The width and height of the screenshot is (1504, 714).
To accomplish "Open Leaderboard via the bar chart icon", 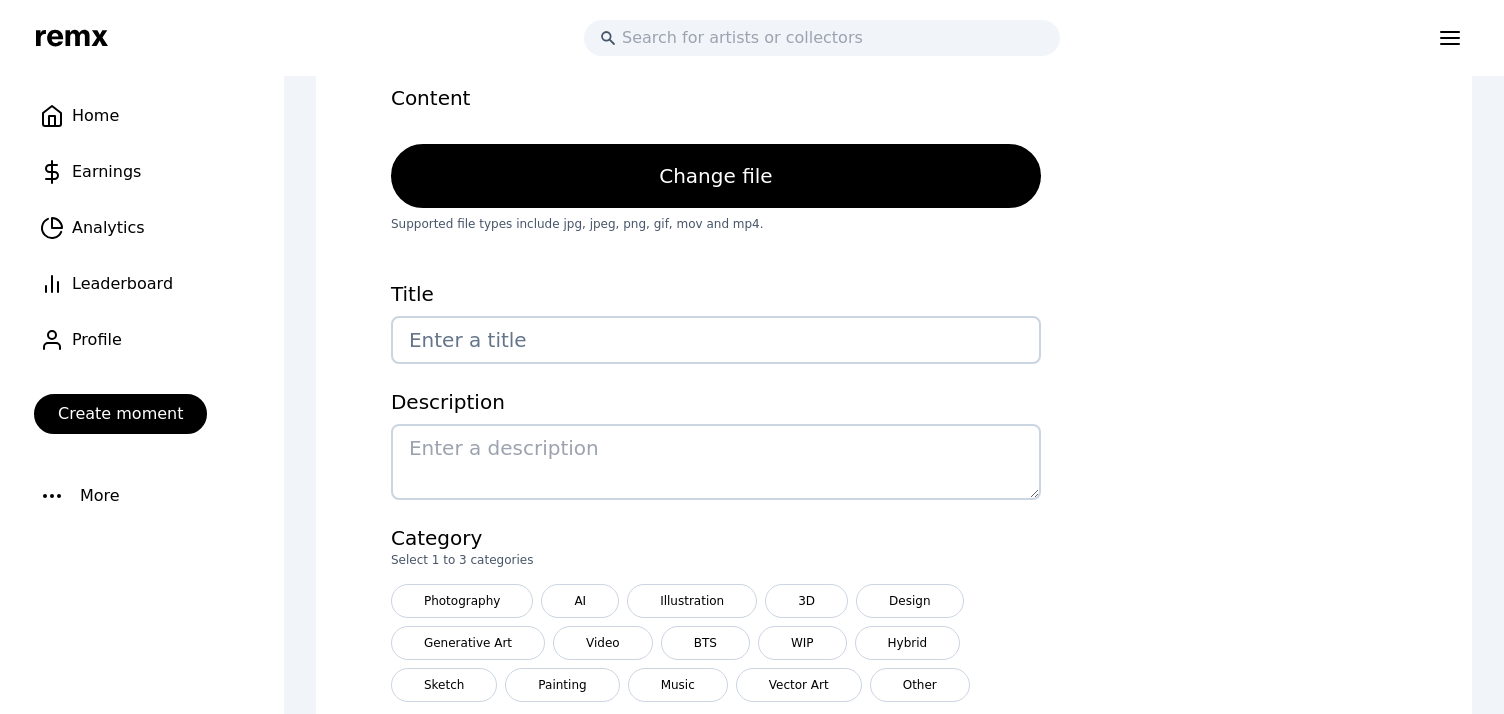I will tap(52, 284).
